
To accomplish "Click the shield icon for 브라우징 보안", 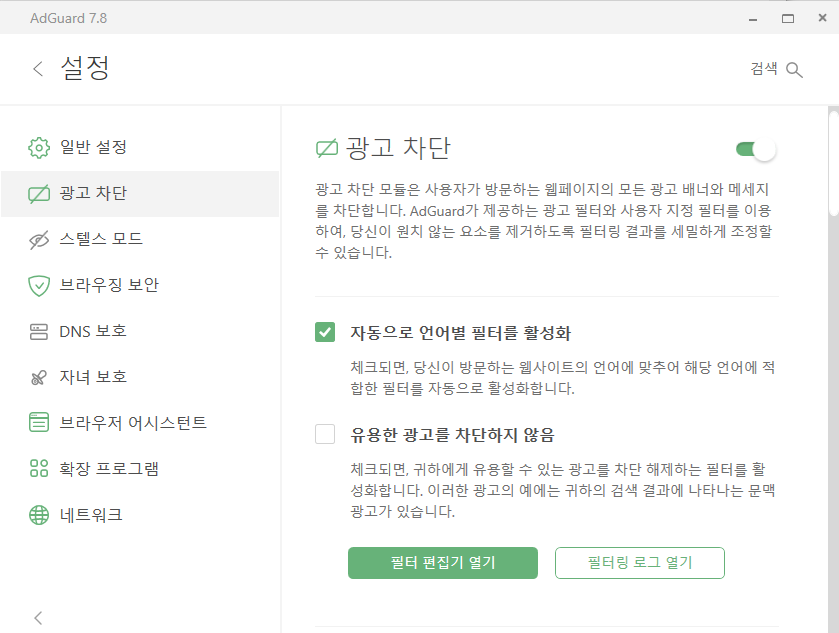I will click(39, 286).
